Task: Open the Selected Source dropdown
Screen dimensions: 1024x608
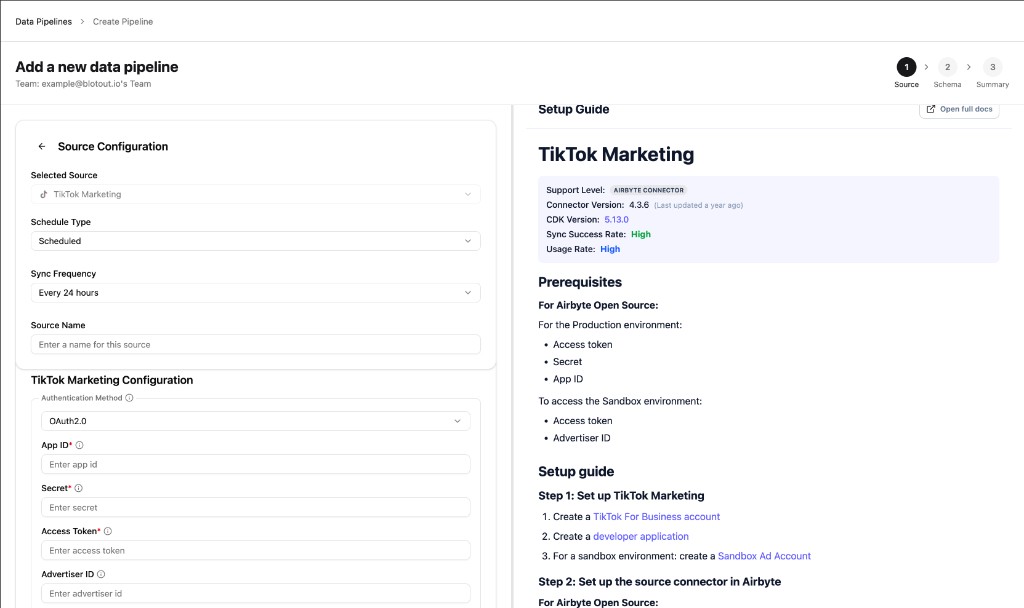Action: coord(255,194)
